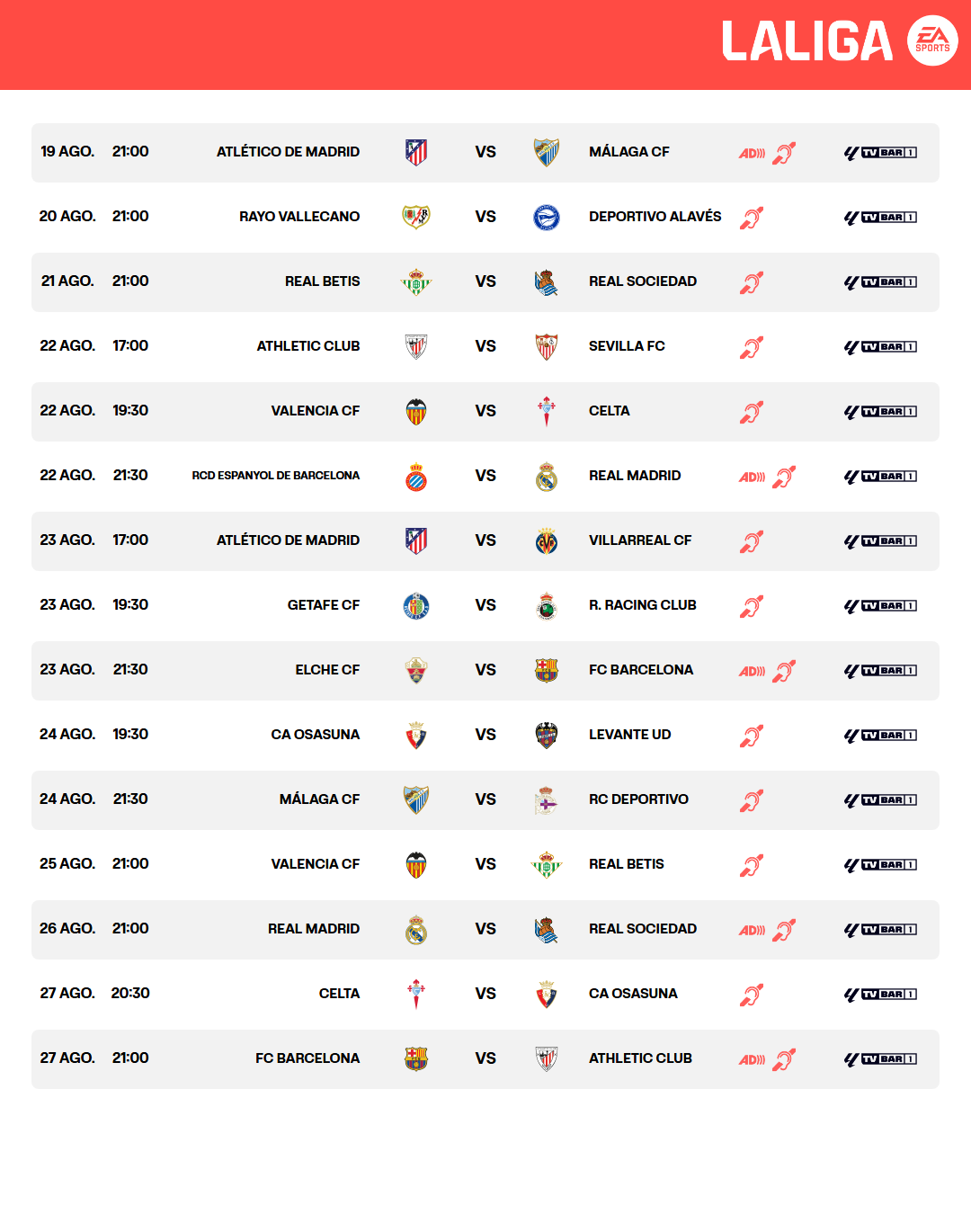Click the RCD Espanyol crest icon
971x1232 pixels.
(415, 476)
